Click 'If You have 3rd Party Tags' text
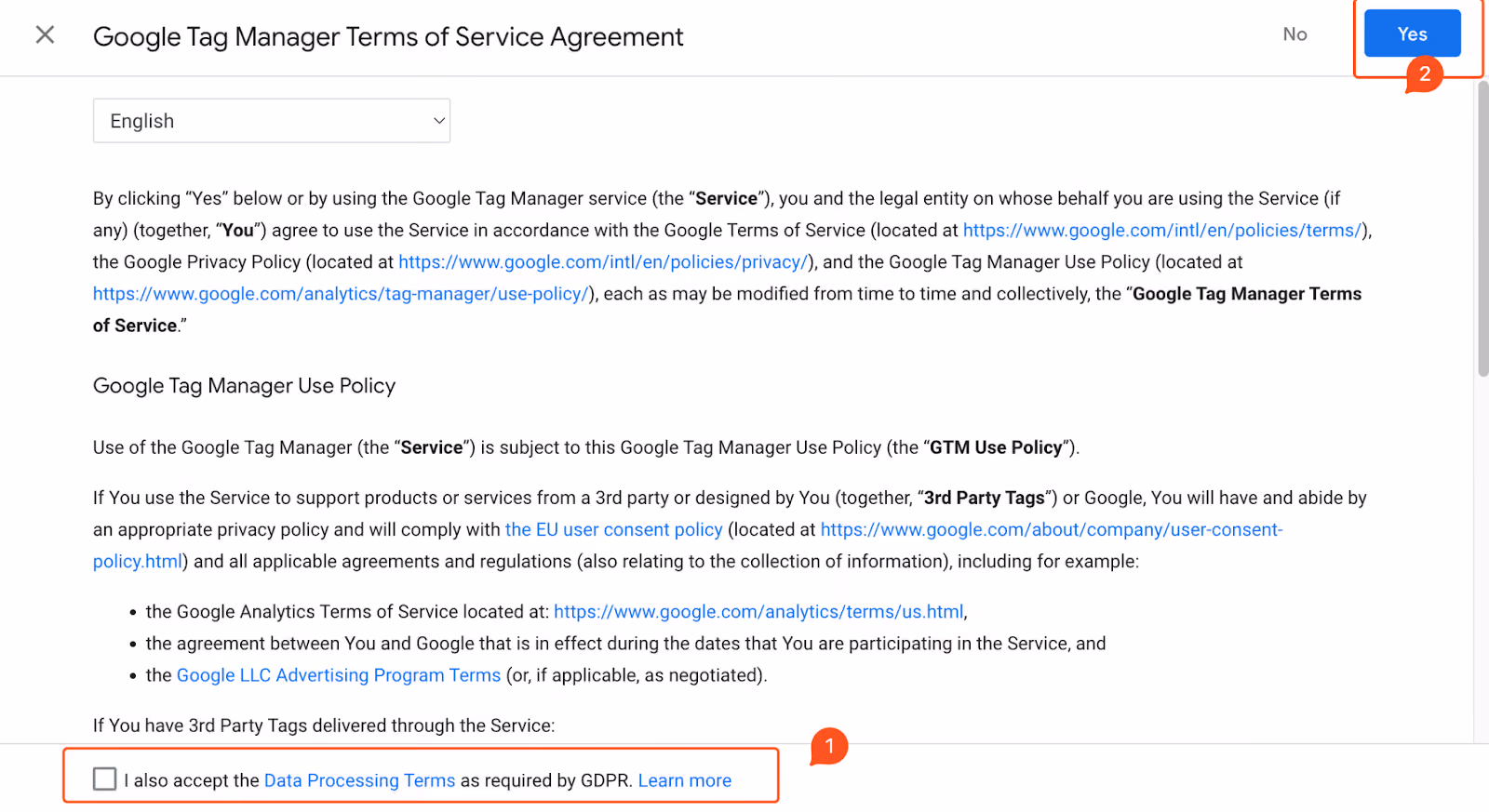The height and width of the screenshot is (812, 1489). pos(324,725)
